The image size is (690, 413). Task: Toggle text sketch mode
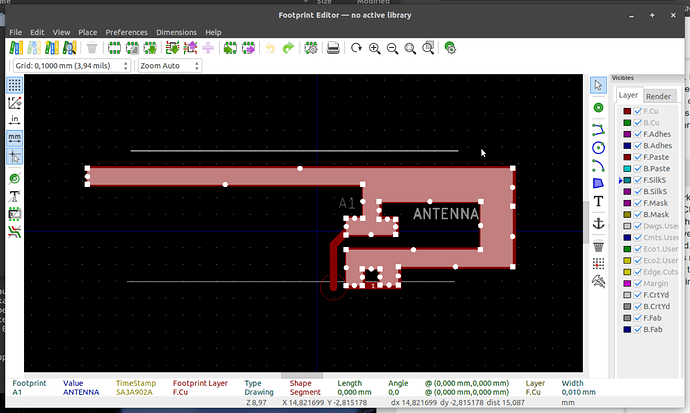tap(15, 197)
